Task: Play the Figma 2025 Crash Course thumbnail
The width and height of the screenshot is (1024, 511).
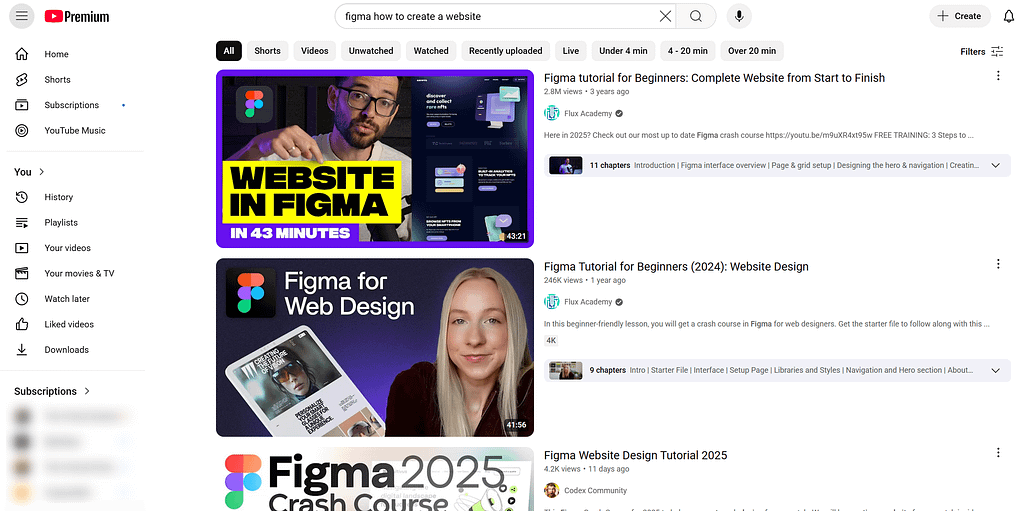Action: 375,479
